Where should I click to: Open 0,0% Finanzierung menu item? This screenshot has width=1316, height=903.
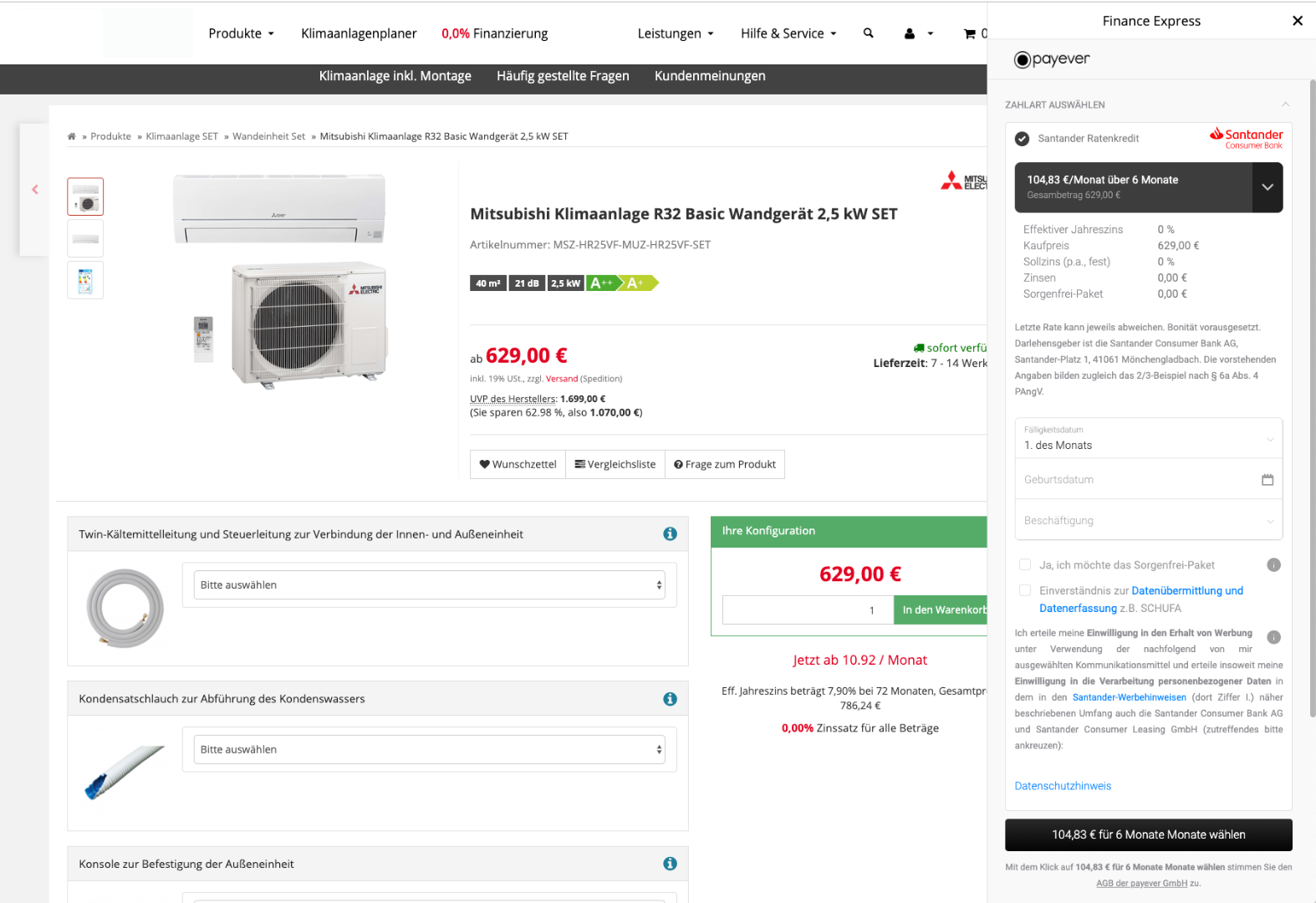click(495, 33)
